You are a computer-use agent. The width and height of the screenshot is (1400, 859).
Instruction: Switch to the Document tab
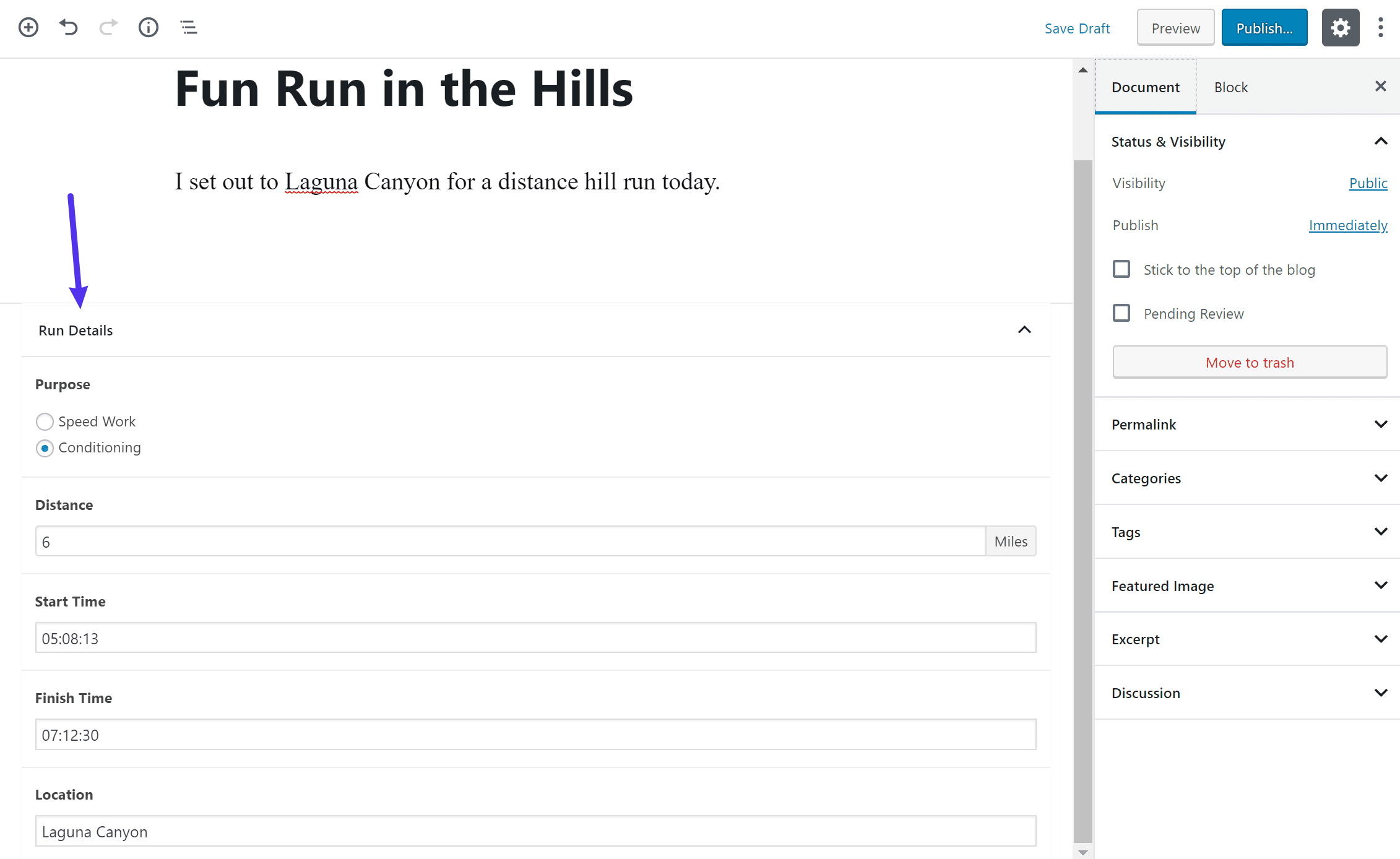click(1144, 87)
